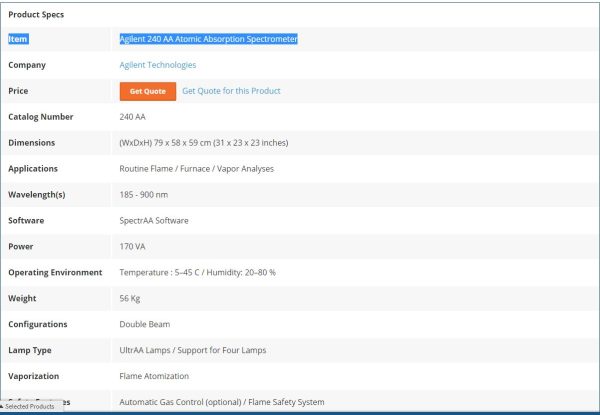Click the Double Beam configuration value

point(145,324)
